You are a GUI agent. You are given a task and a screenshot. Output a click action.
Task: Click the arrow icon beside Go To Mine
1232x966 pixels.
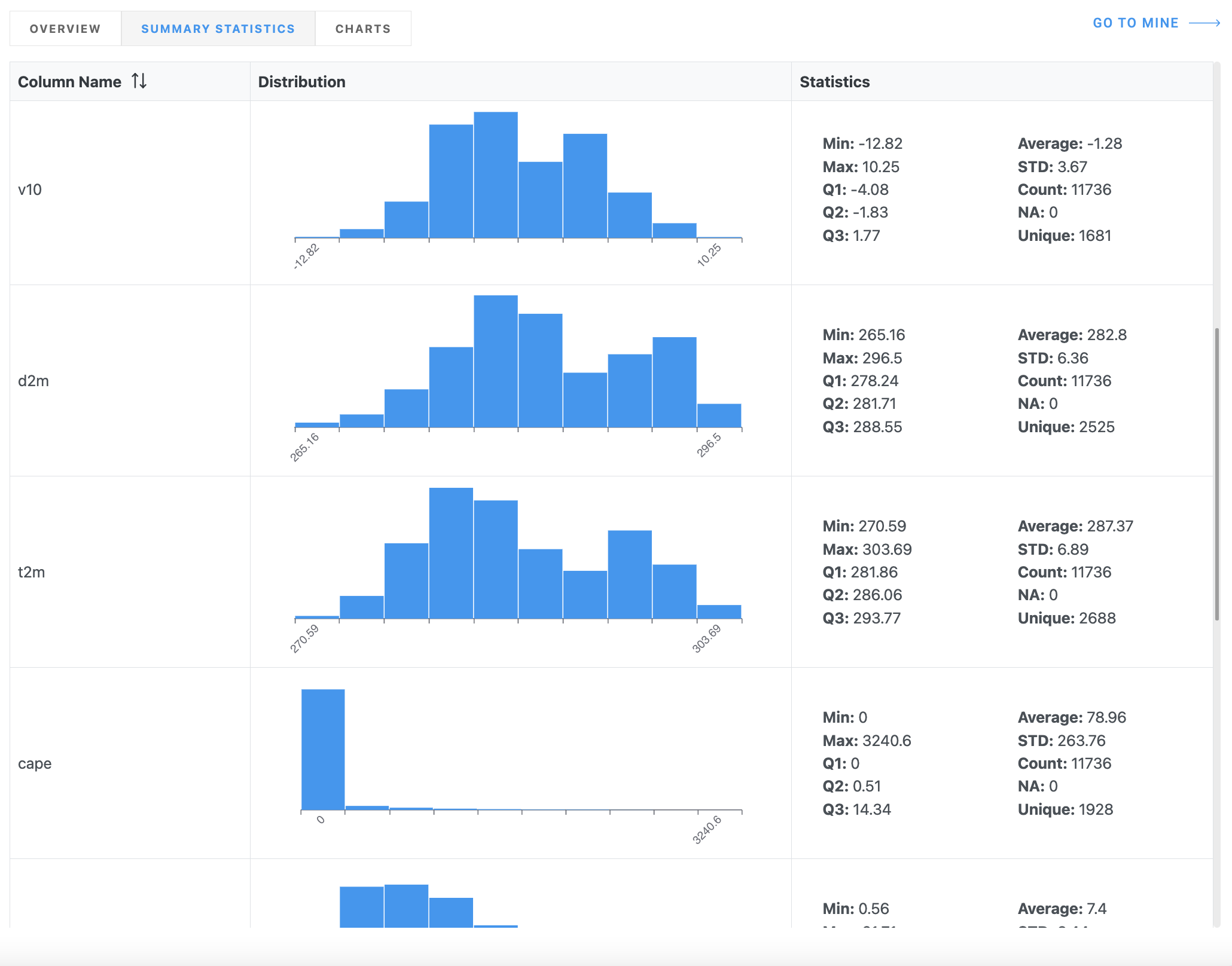click(x=1204, y=23)
